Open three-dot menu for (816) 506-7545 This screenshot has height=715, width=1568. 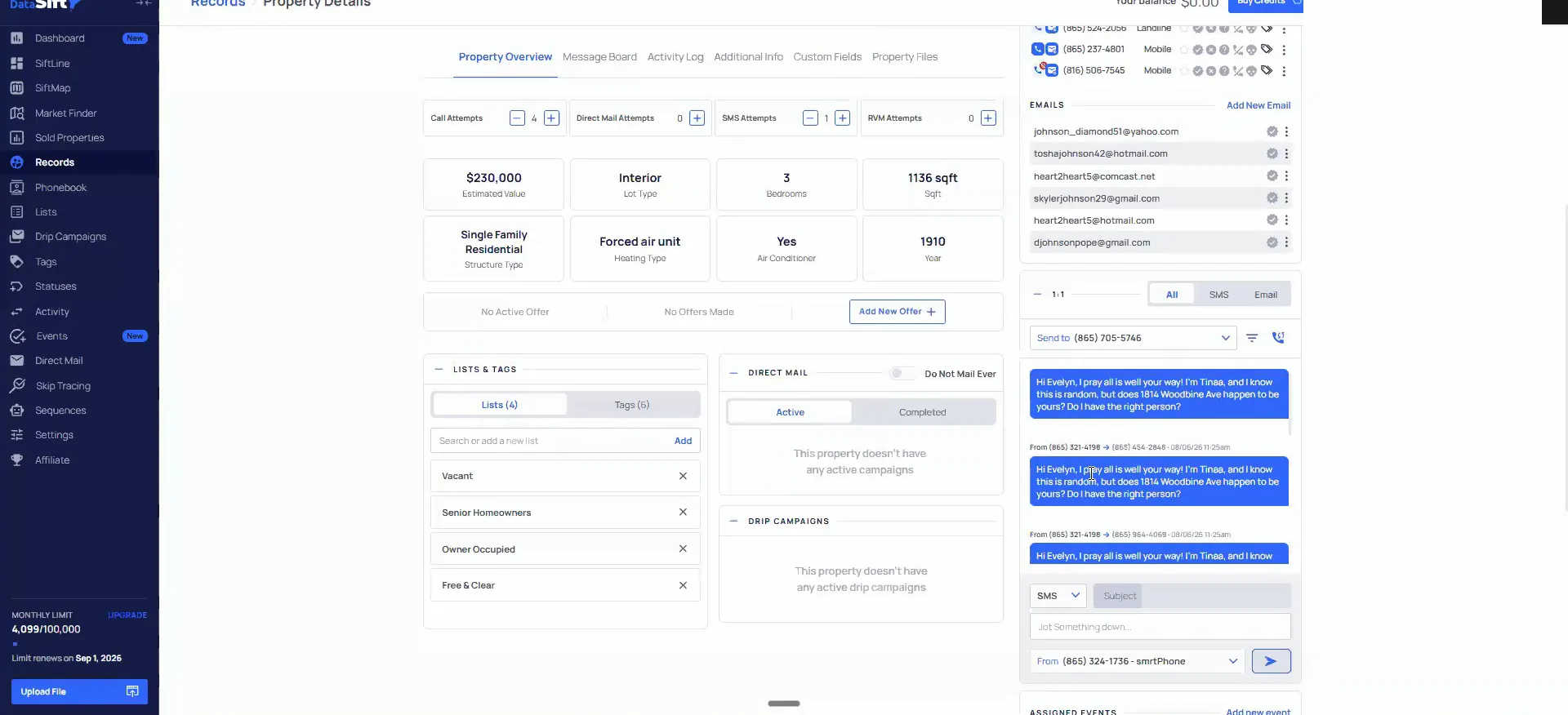(x=1284, y=71)
